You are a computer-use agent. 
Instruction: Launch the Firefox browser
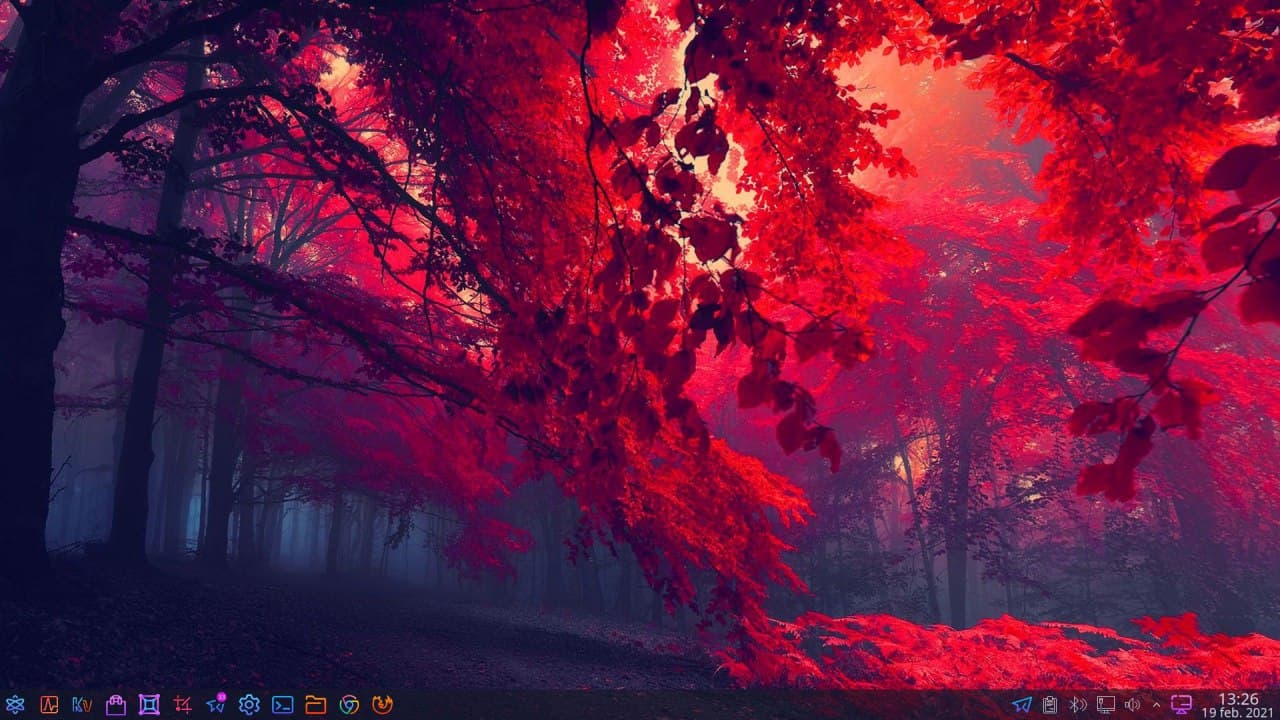[382, 705]
